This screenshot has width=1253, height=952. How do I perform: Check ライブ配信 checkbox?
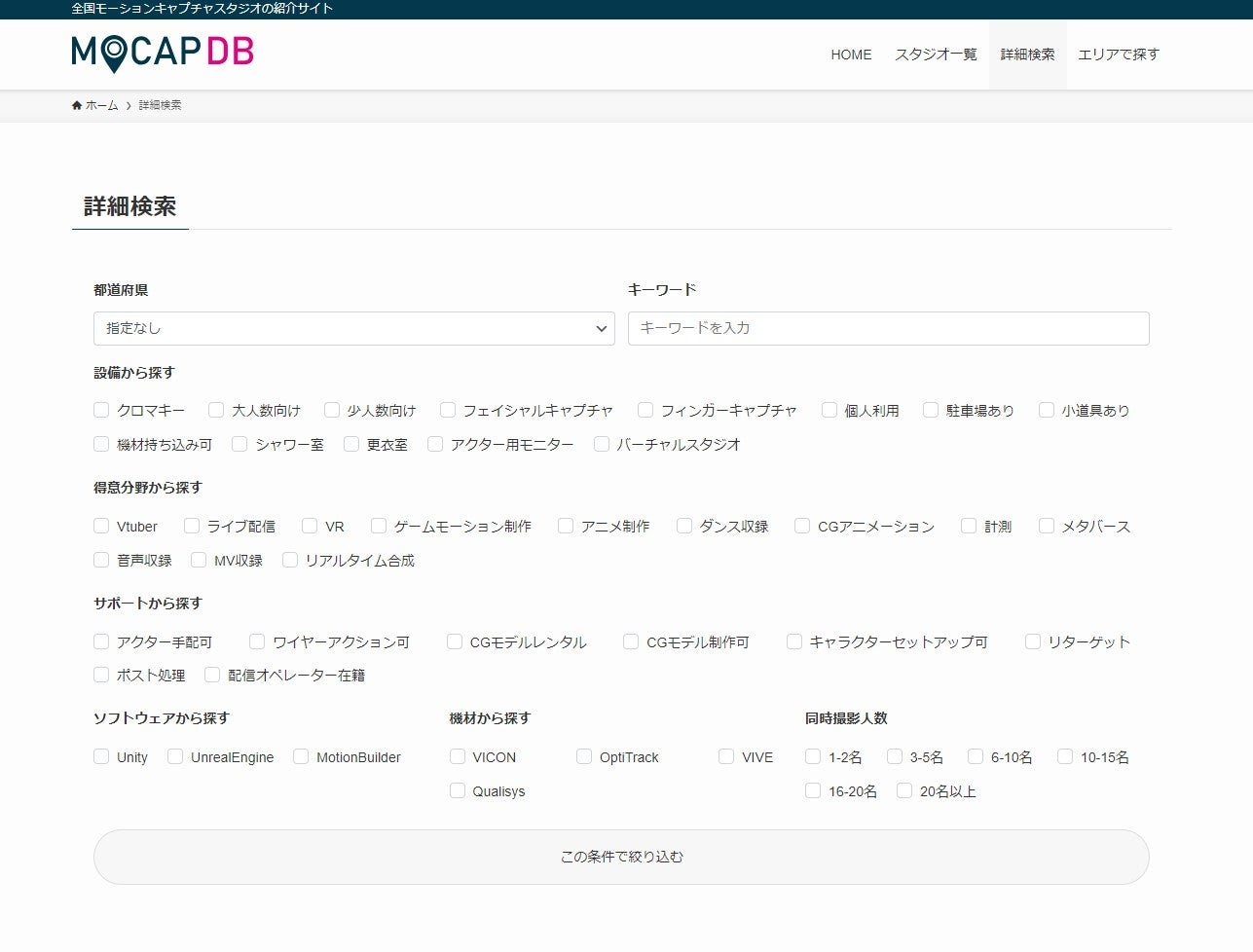(192, 526)
